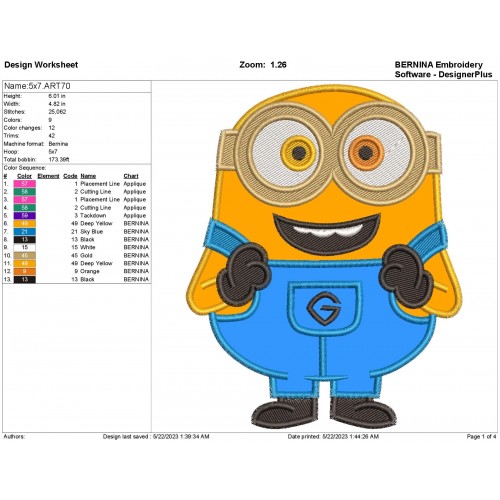
Task: Select the Sky Blue 21 color swatch
Action: point(25,232)
